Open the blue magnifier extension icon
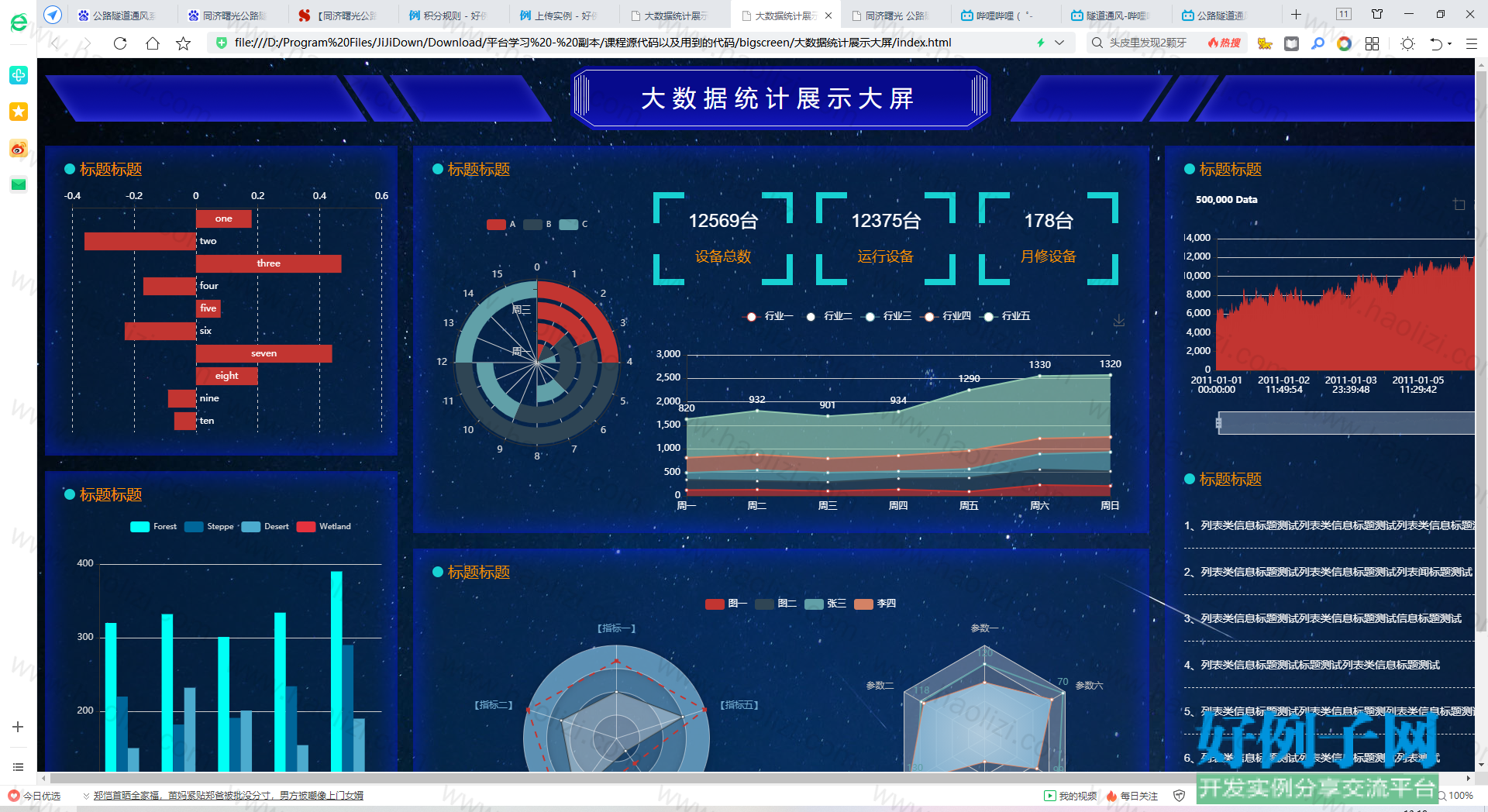 coord(1317,43)
